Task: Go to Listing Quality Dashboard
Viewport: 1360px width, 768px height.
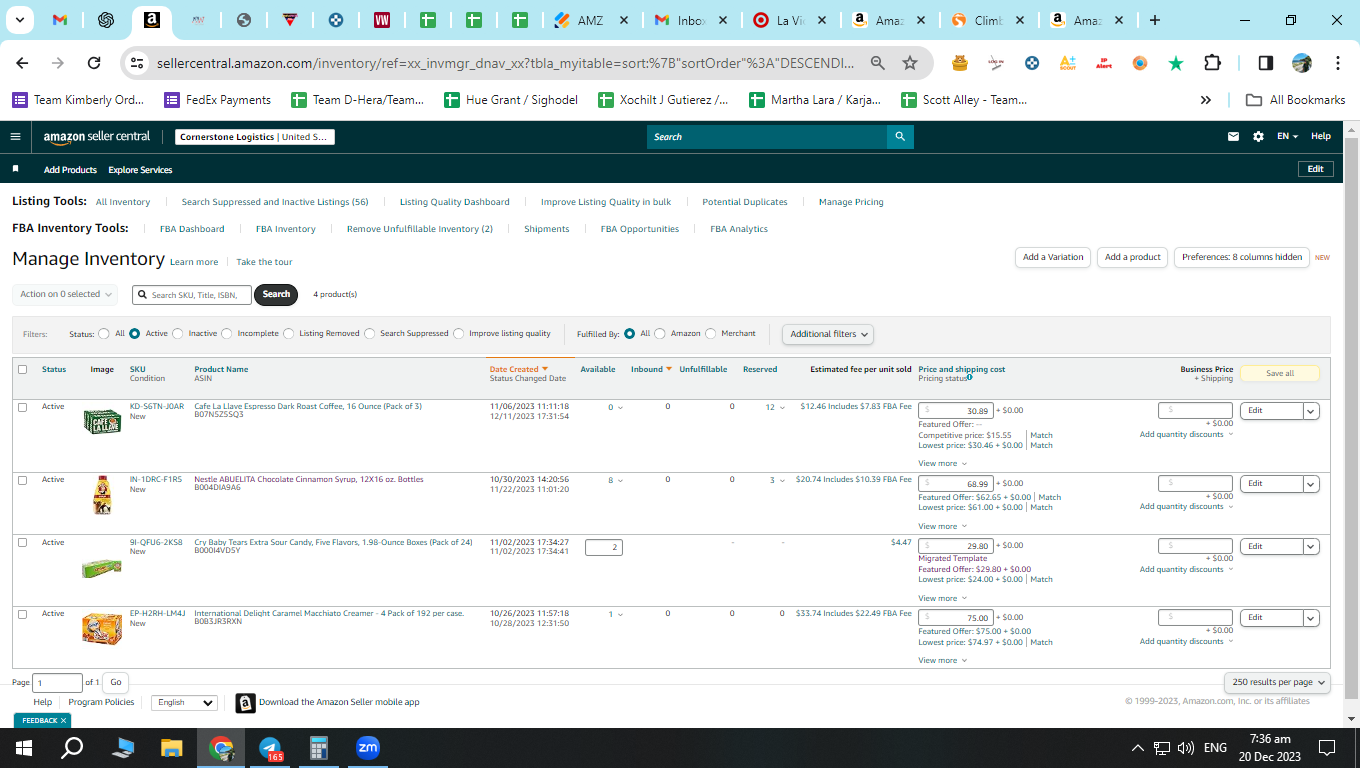Action: pos(455,202)
